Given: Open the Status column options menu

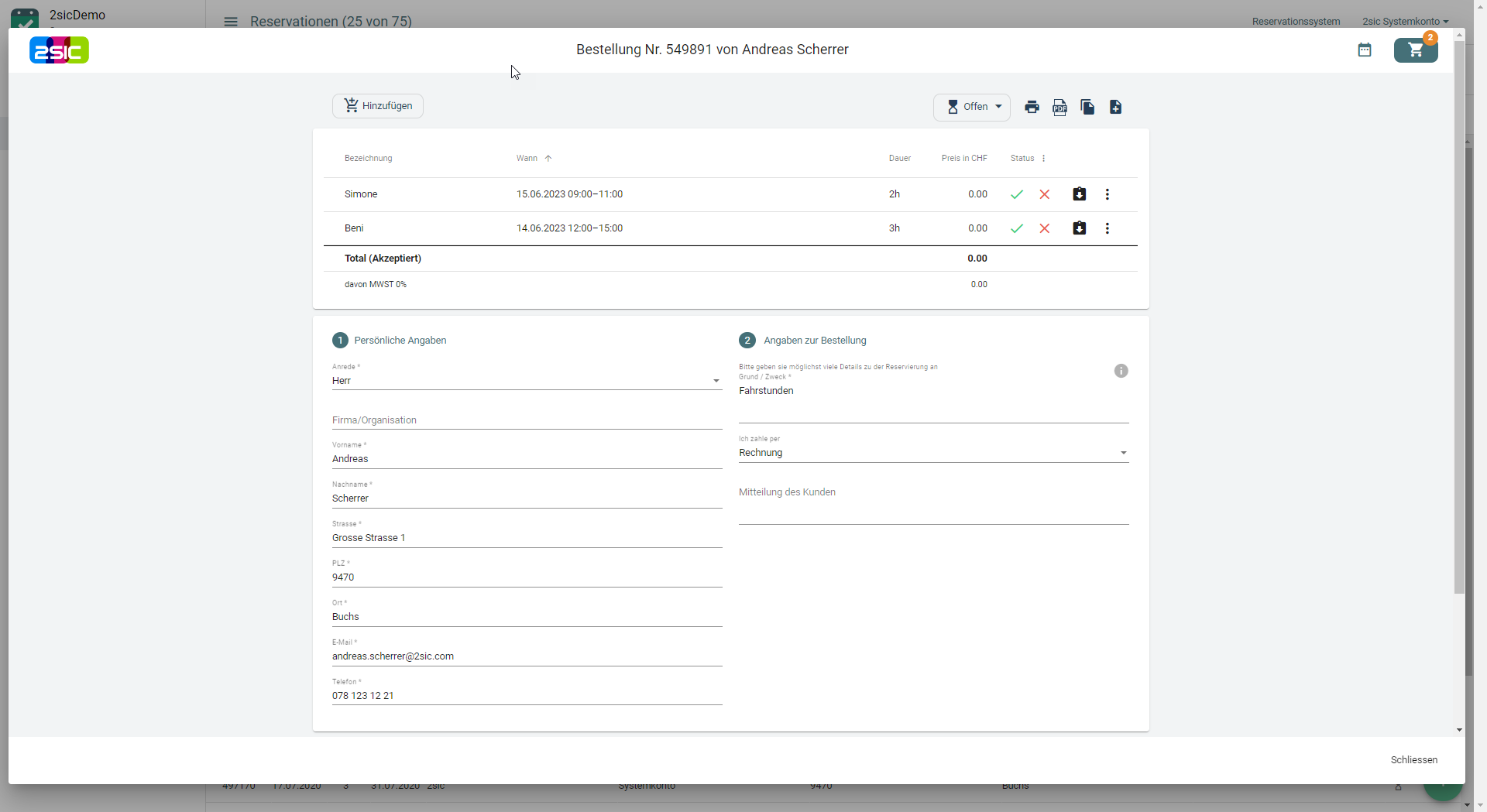Looking at the screenshot, I should coord(1044,159).
